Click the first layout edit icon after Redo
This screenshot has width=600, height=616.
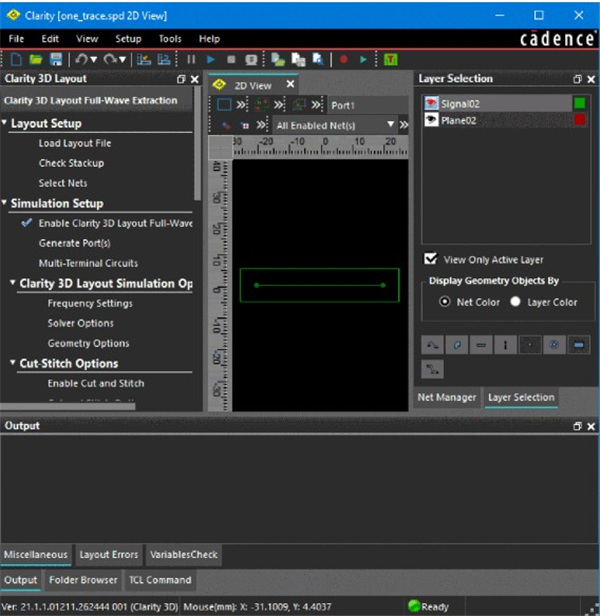tap(144, 60)
